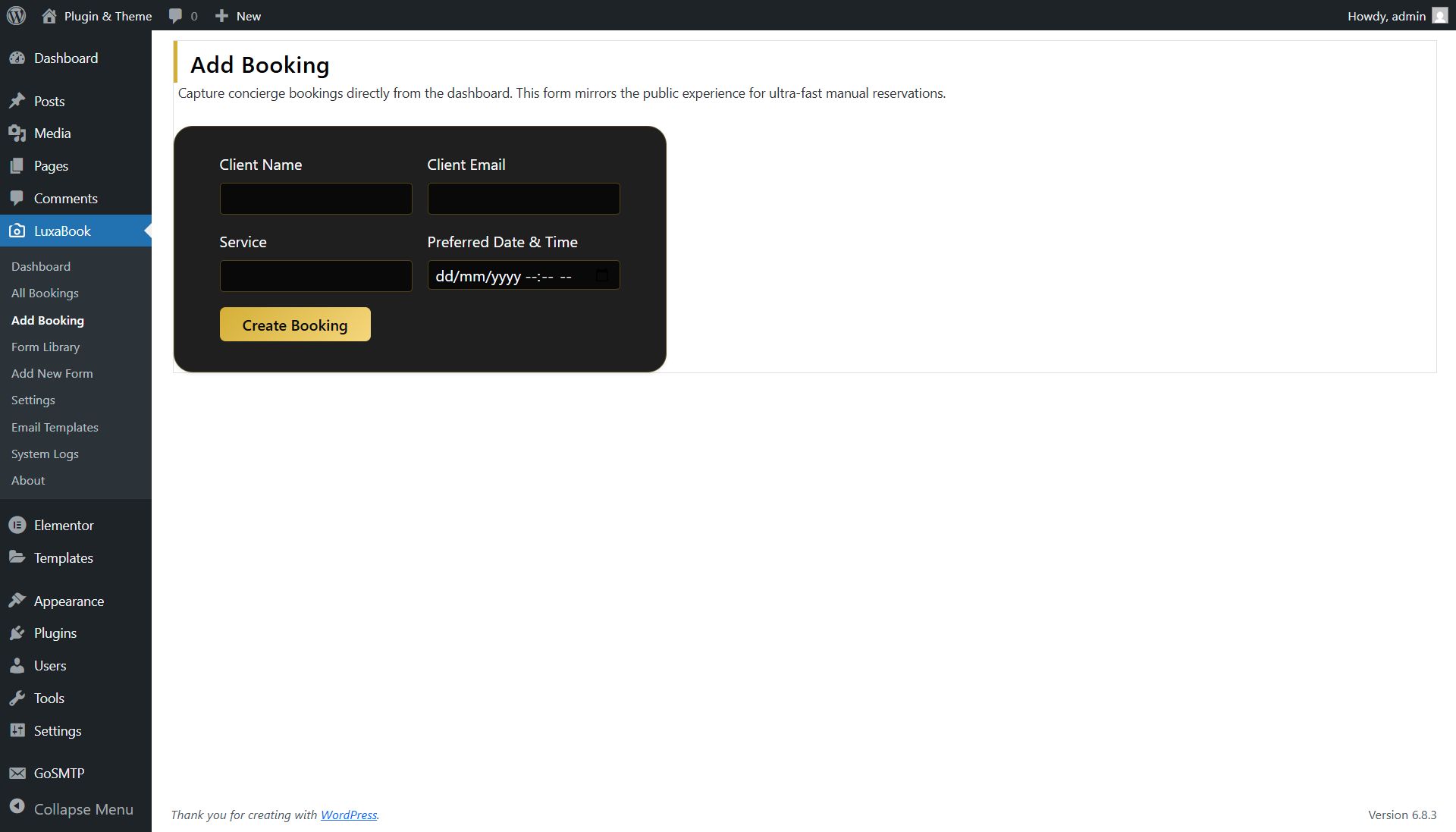Click the plus icon next to New
The image size is (1456, 832).
pyautogui.click(x=221, y=16)
